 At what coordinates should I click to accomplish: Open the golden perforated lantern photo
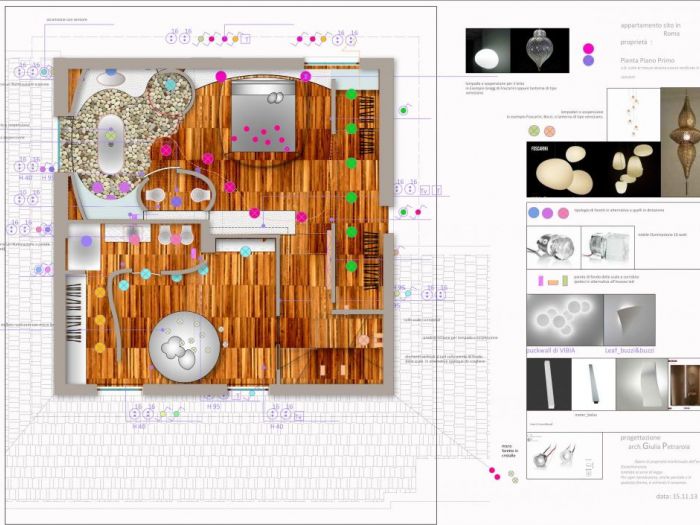(680, 142)
